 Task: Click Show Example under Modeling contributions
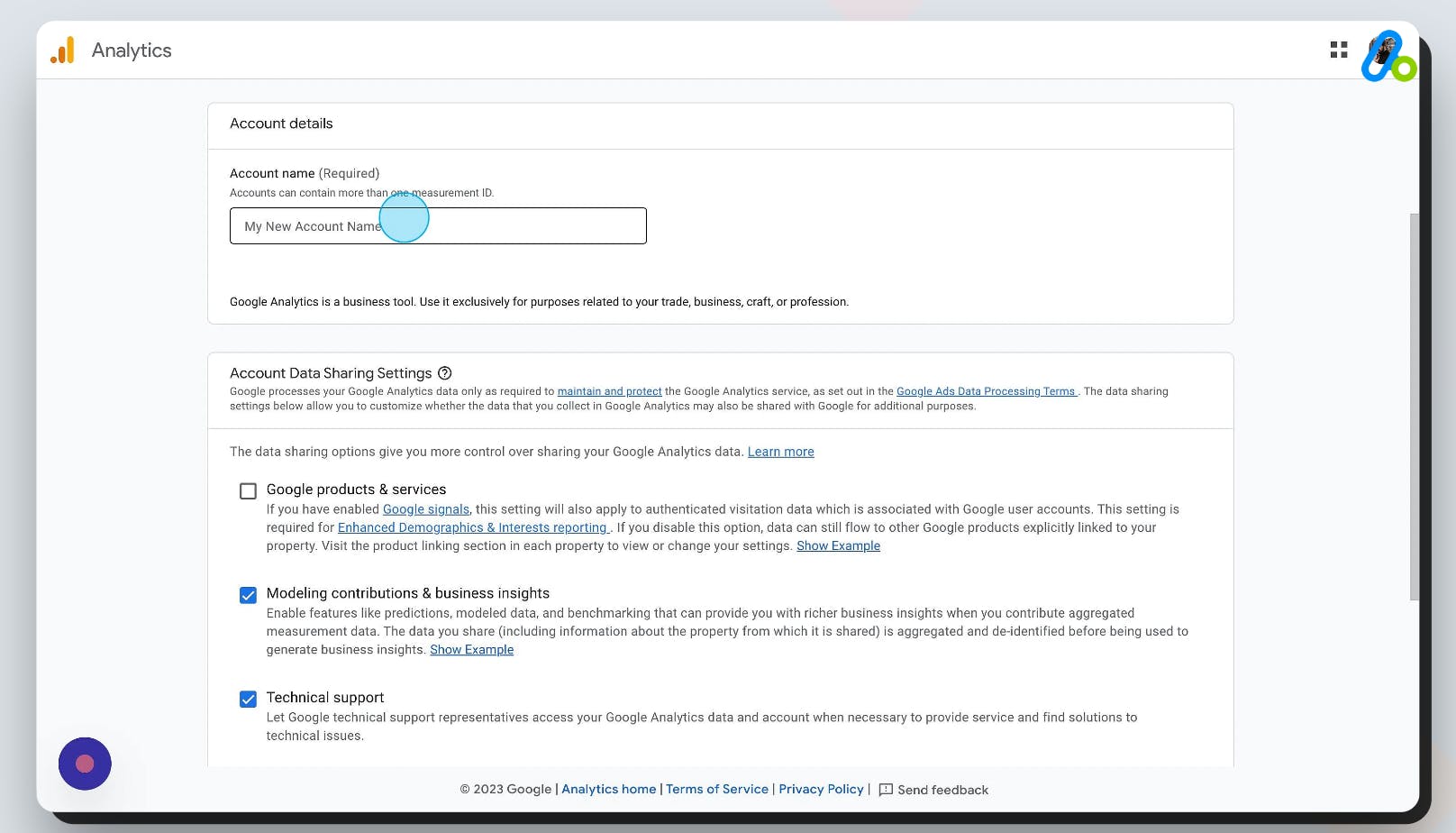[x=471, y=649]
